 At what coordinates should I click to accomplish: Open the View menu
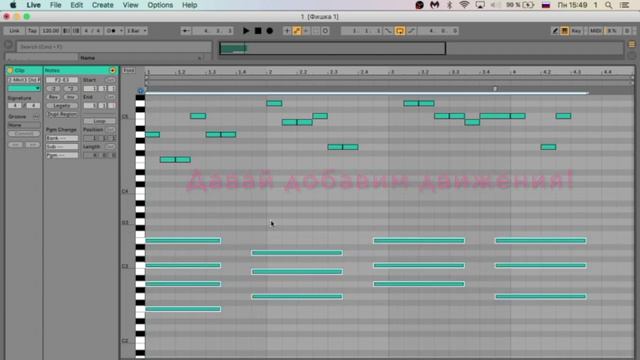130,5
